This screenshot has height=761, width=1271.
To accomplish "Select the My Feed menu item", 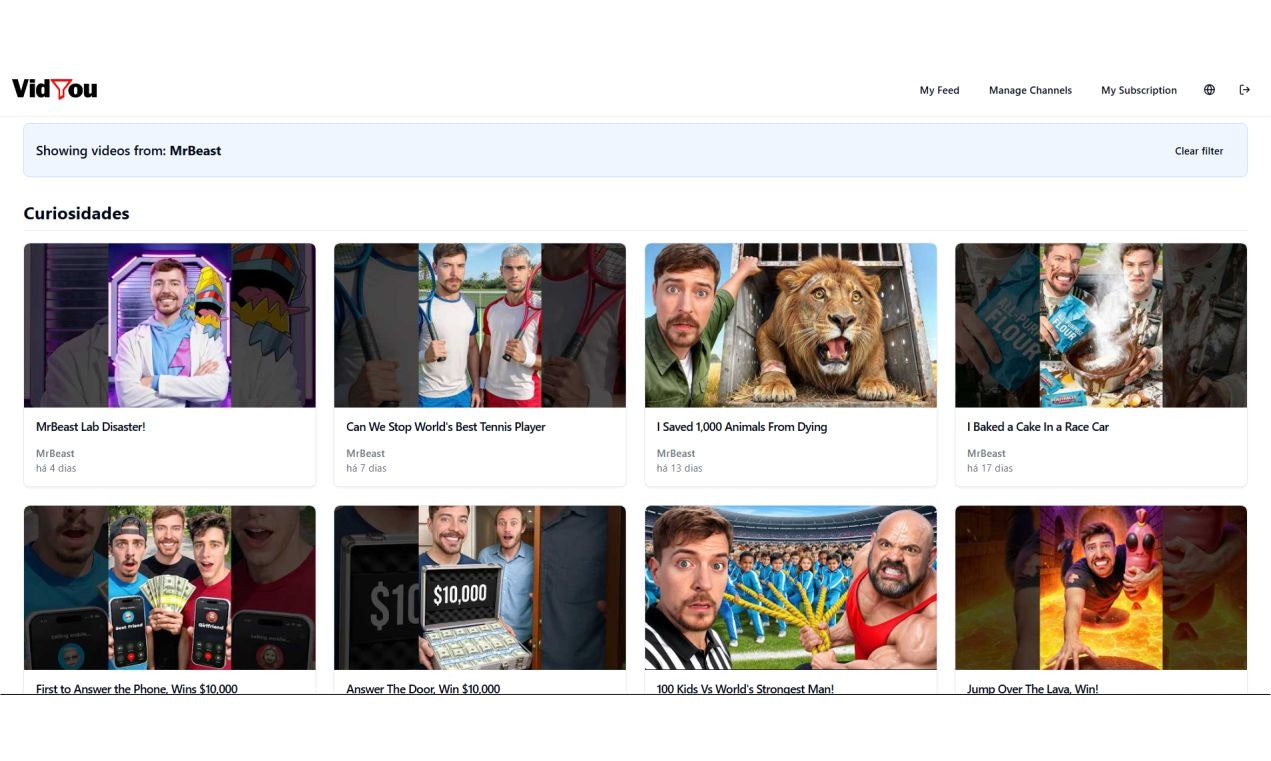I will coord(939,90).
